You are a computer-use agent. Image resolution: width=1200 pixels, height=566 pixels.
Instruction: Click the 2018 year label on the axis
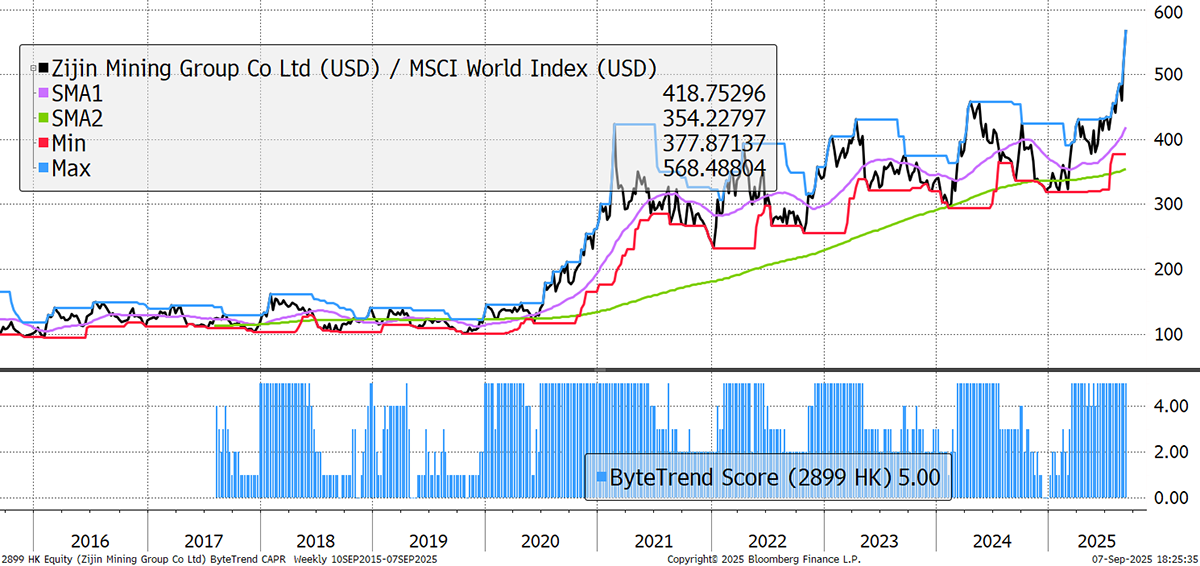[315, 541]
